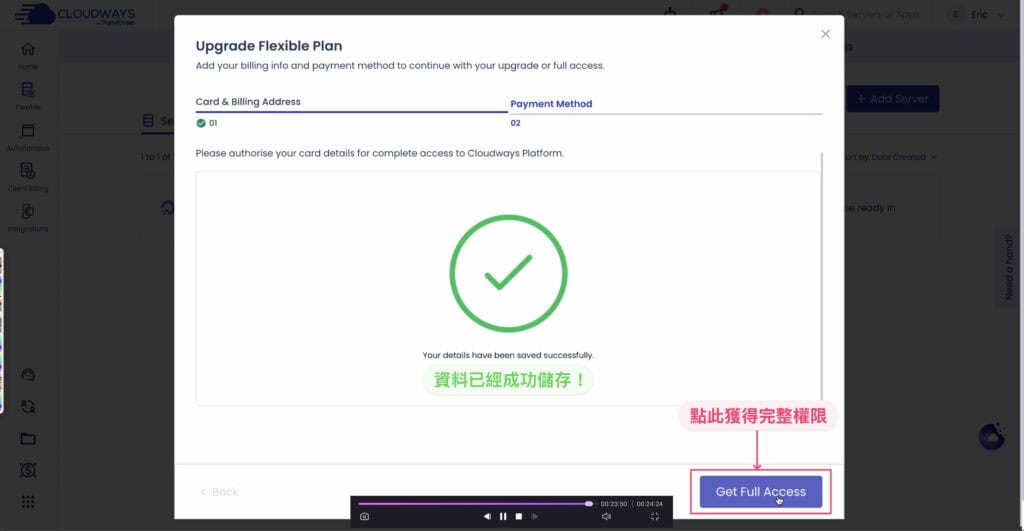Click the support headset icon in sidebar

[x=28, y=375]
